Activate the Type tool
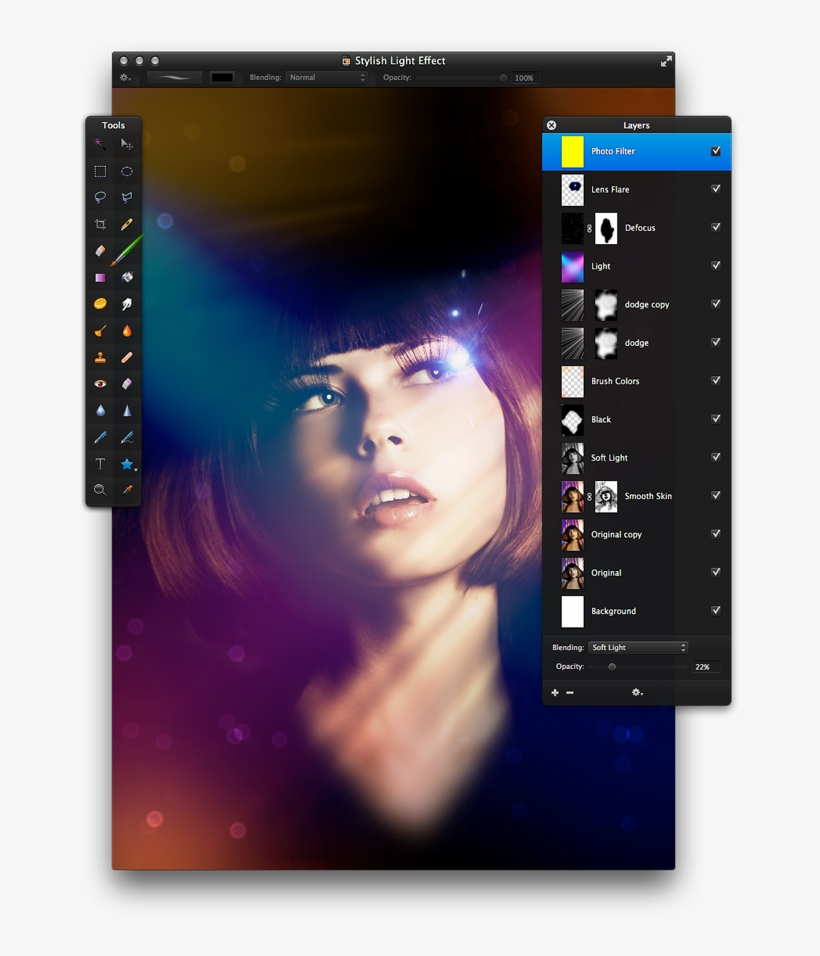The image size is (820, 956). (100, 463)
